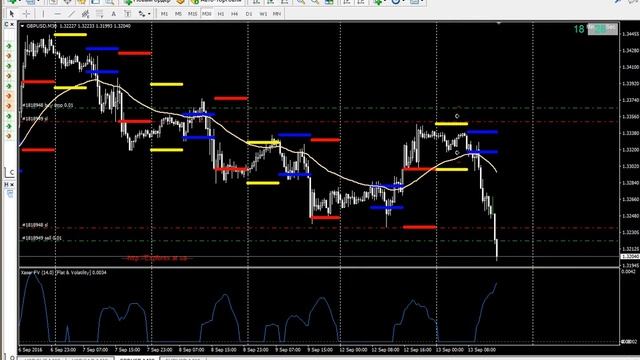Close the side panel marked C

12,25
